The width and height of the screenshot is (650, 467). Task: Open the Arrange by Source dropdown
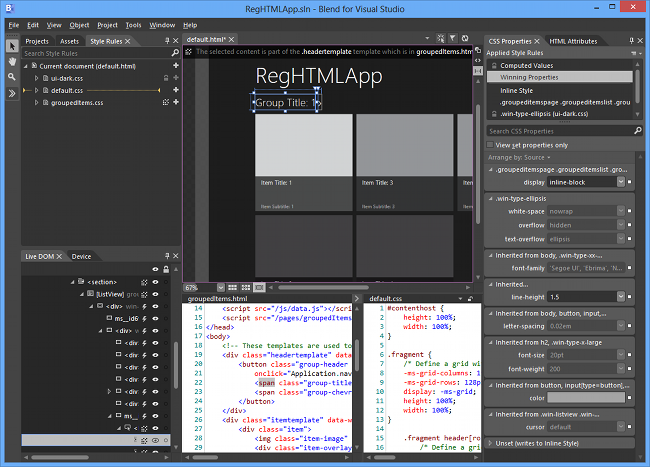point(519,157)
